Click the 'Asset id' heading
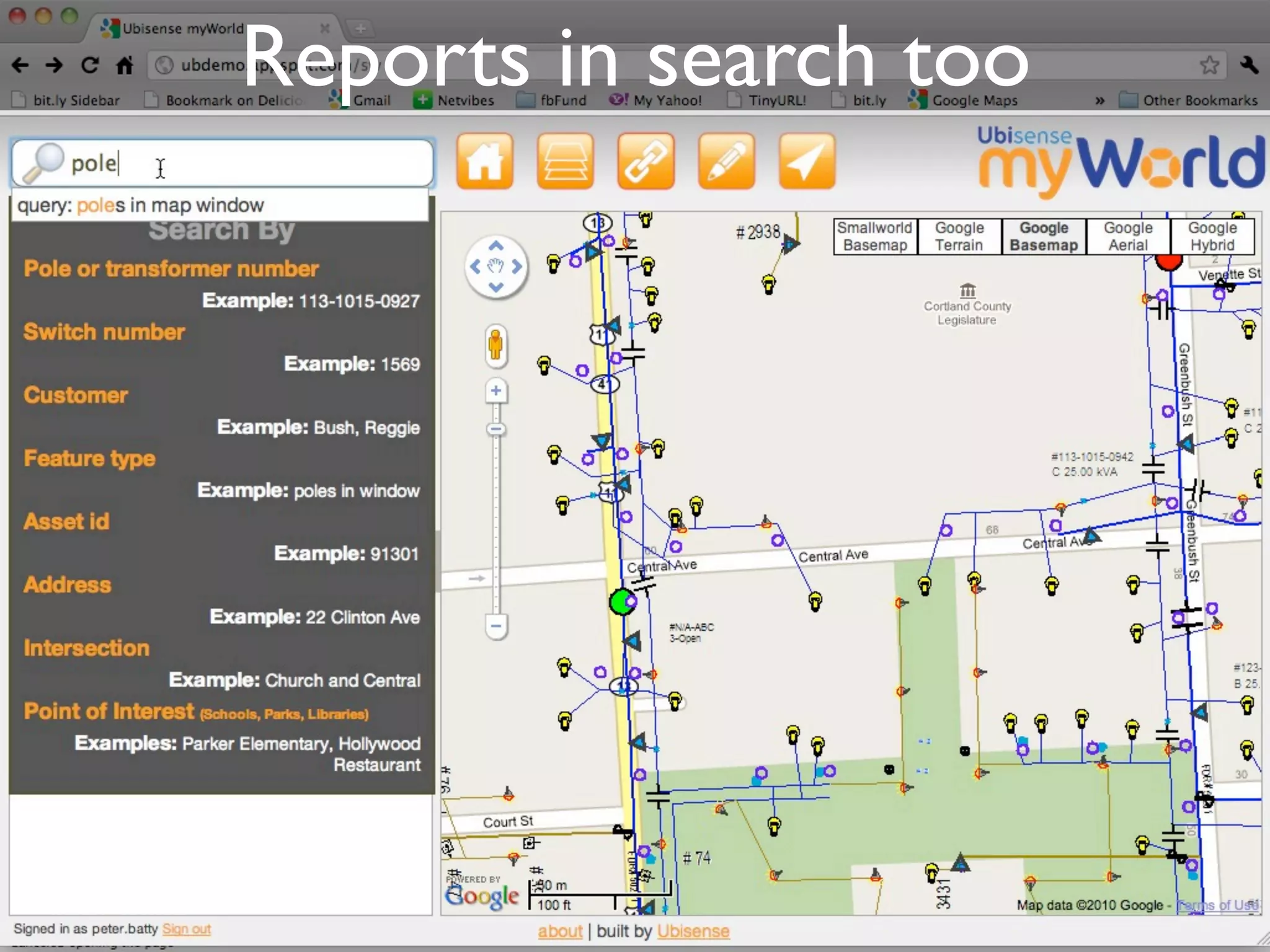Image resolution: width=1270 pixels, height=952 pixels. click(x=66, y=521)
